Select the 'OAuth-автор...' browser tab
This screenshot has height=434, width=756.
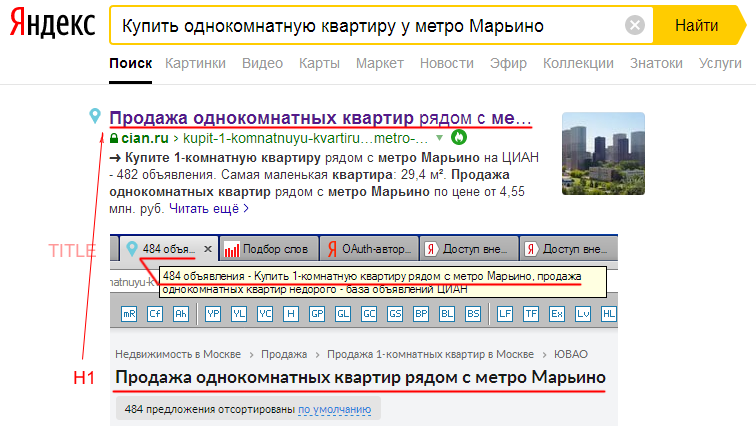click(369, 249)
